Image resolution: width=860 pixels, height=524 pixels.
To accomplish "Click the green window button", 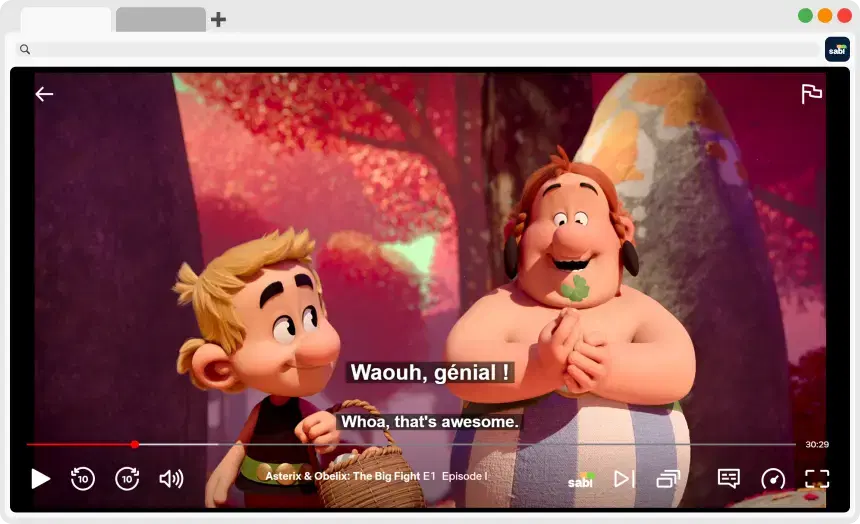I will click(x=805, y=16).
